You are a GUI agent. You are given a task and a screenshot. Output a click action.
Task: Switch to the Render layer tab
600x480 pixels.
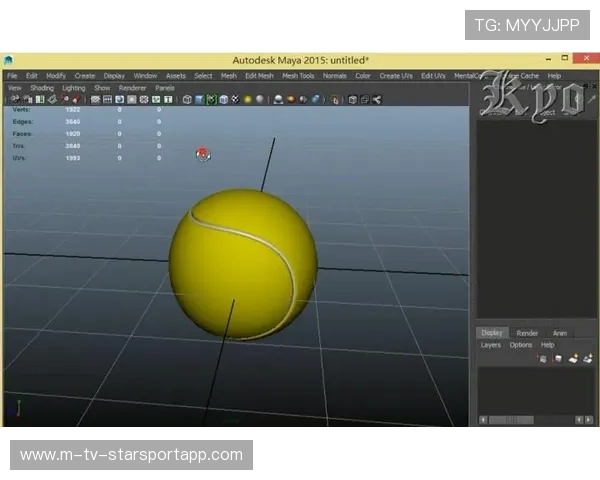(x=527, y=333)
